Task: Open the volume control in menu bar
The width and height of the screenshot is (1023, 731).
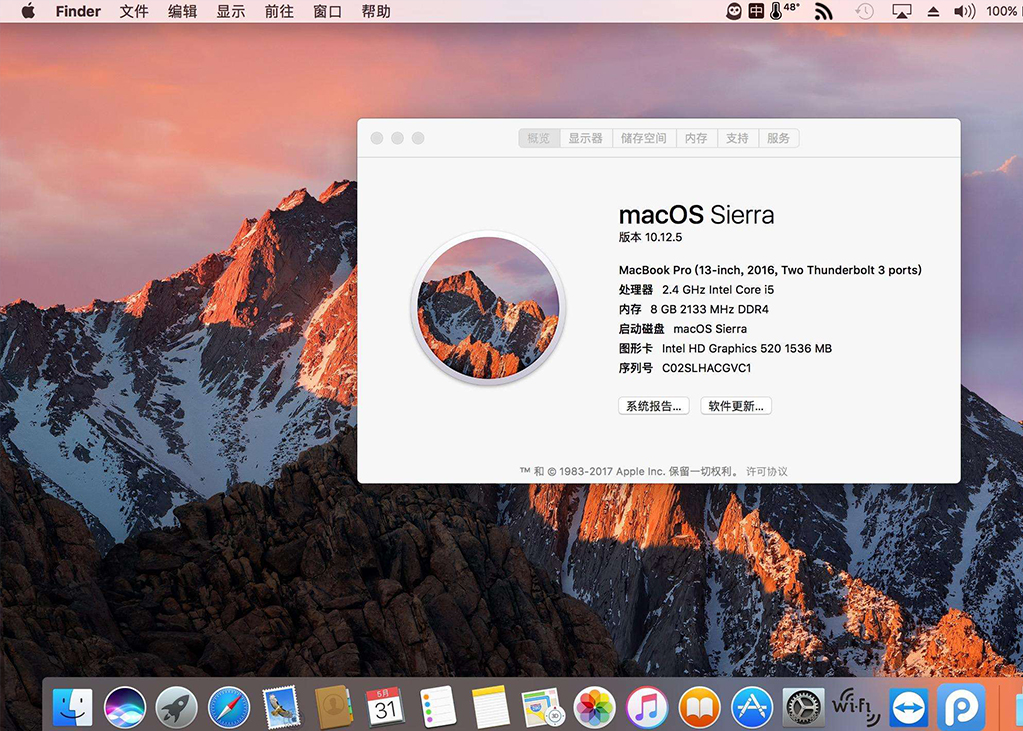Action: point(964,12)
